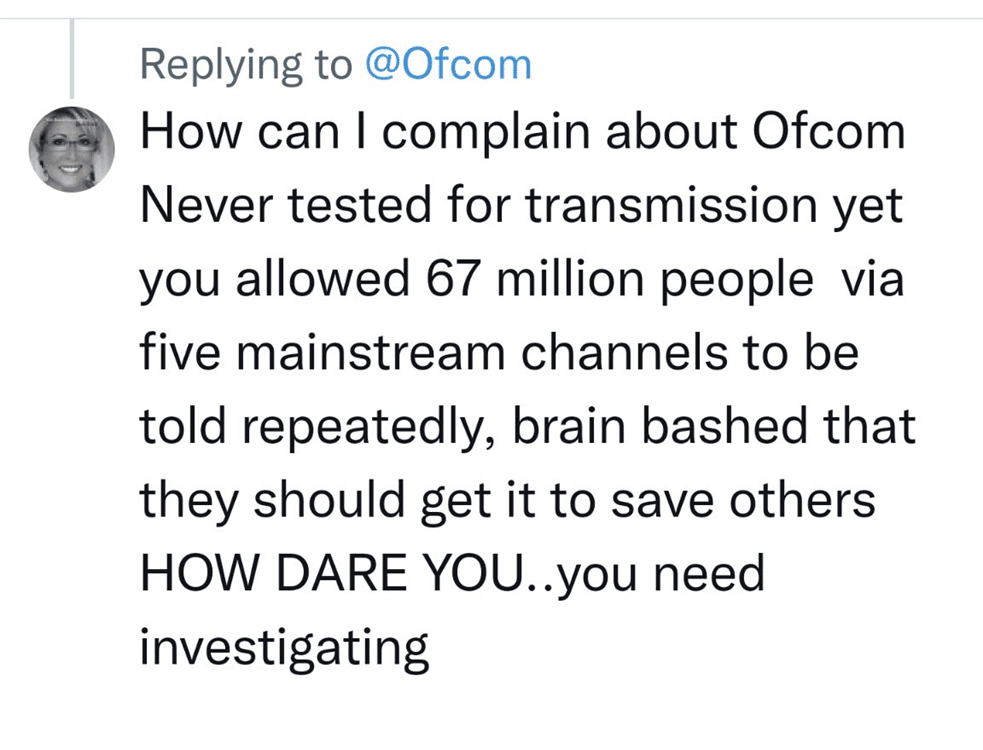Open the replier's profile avatar

coord(70,149)
